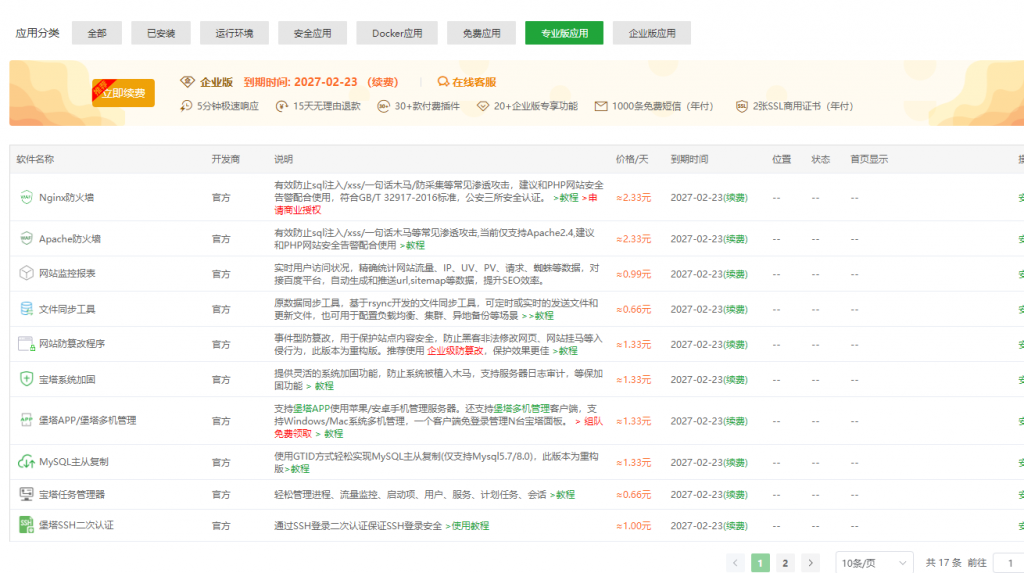This screenshot has height=573, width=1024.
Task: Click the 文件同步工具 database icon
Action: 26,309
